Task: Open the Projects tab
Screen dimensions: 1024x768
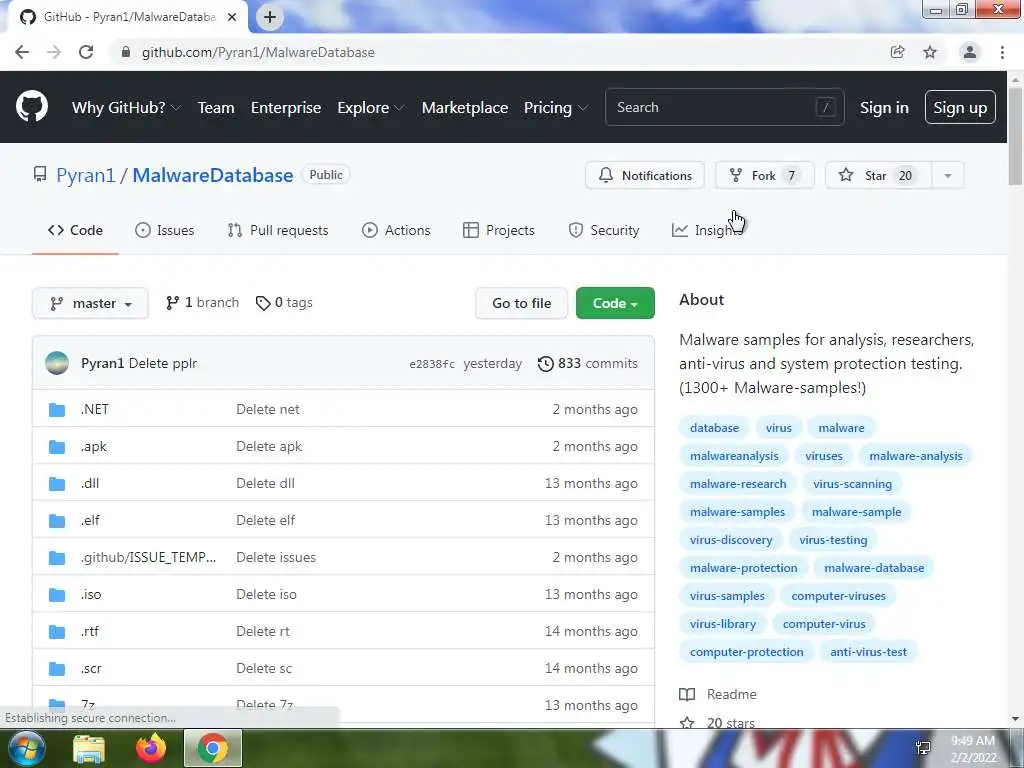Action: [x=498, y=230]
